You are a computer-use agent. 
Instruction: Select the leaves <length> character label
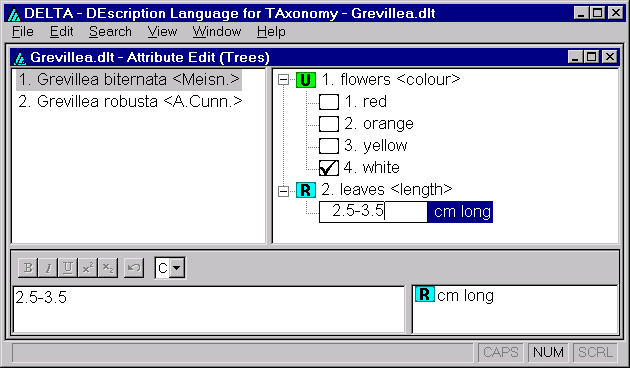click(387, 190)
